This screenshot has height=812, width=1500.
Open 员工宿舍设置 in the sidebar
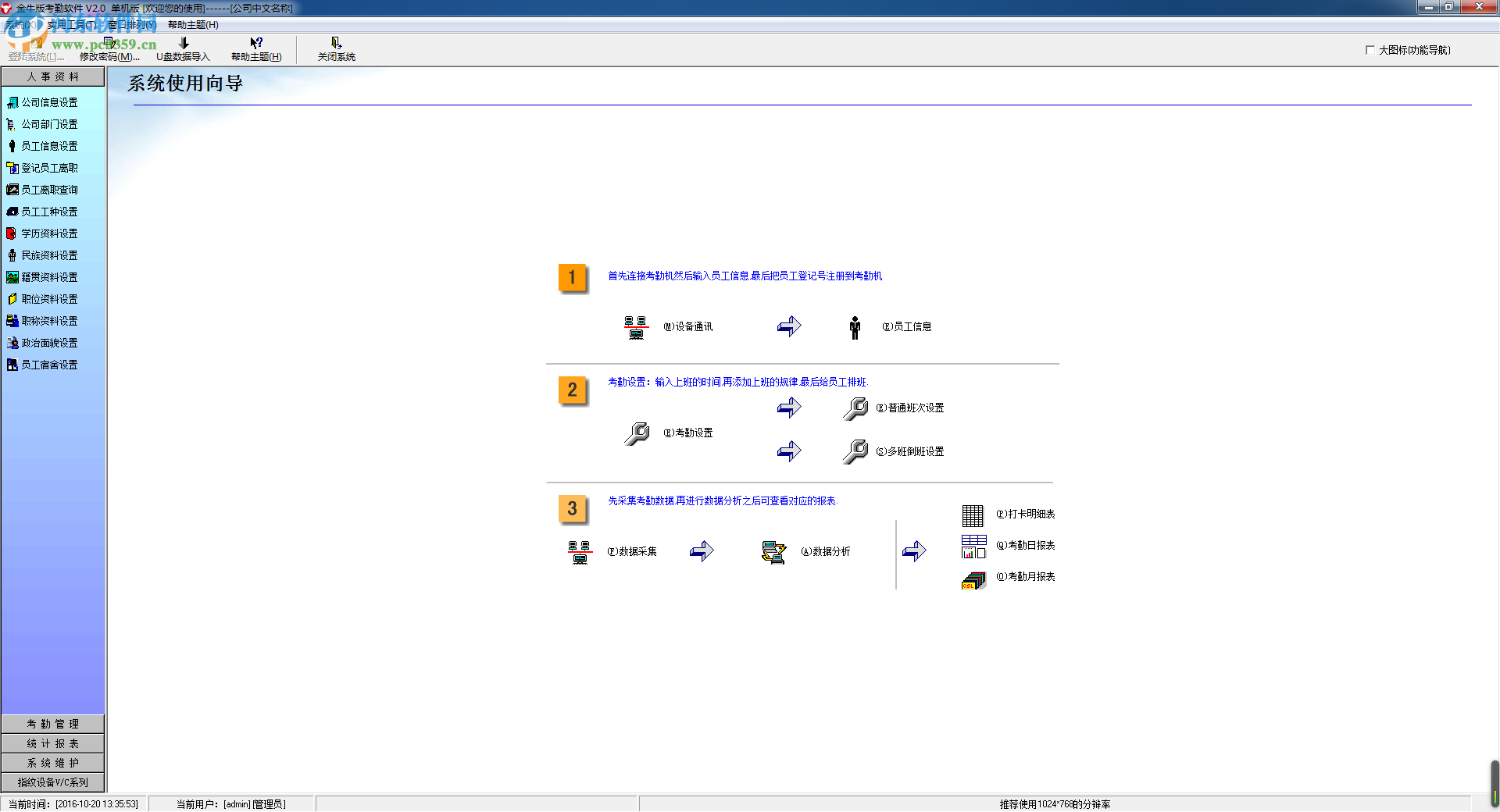click(x=43, y=365)
